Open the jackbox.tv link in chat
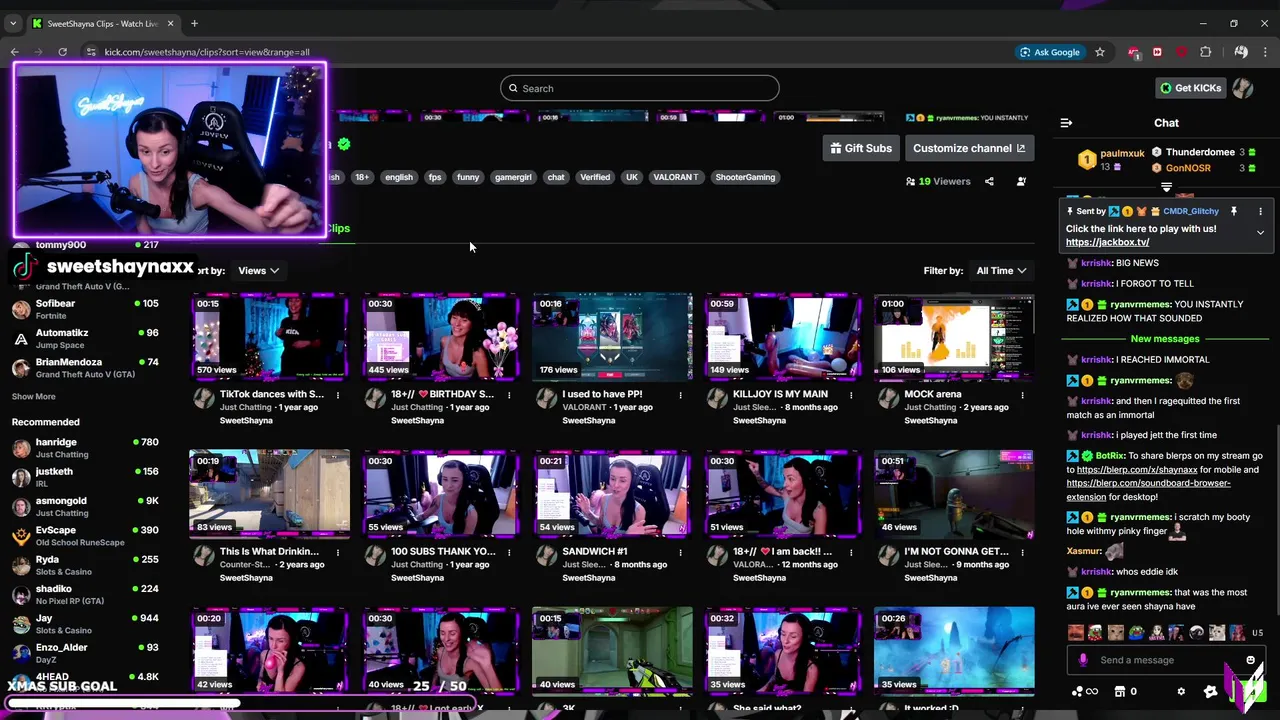Screen dimensions: 1280x720 [1107, 242]
